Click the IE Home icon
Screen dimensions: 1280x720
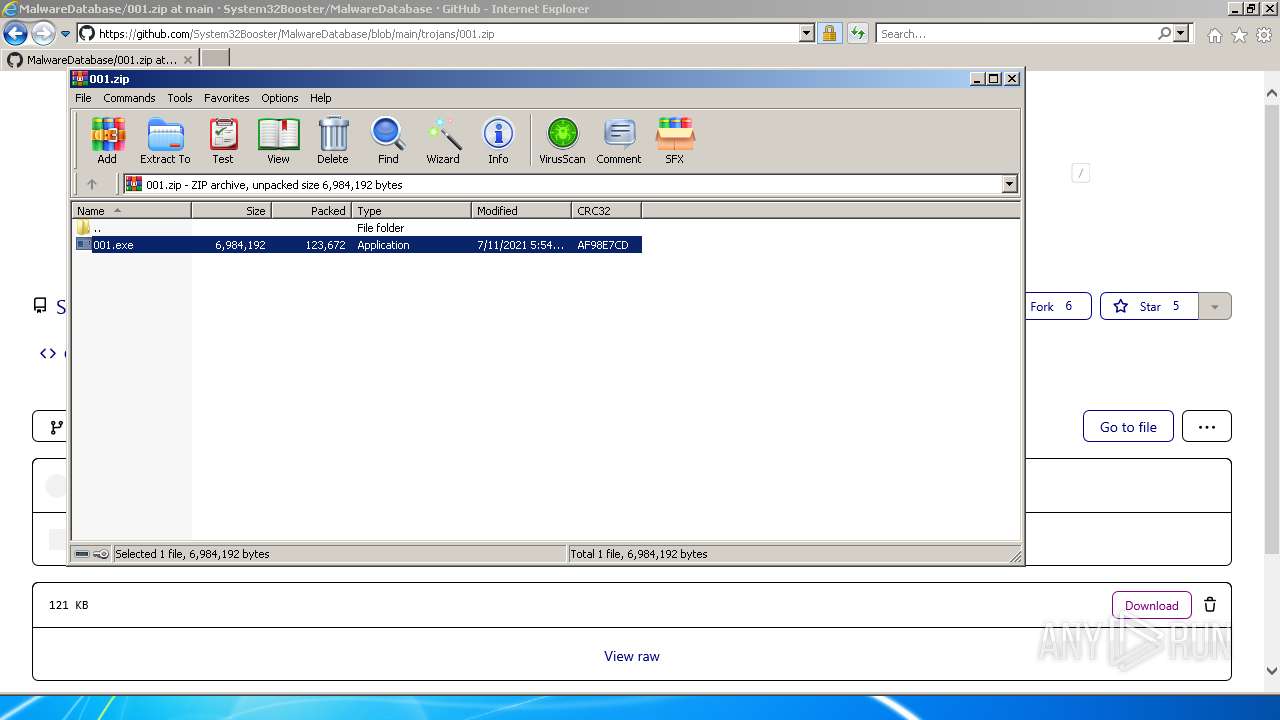click(x=1214, y=35)
